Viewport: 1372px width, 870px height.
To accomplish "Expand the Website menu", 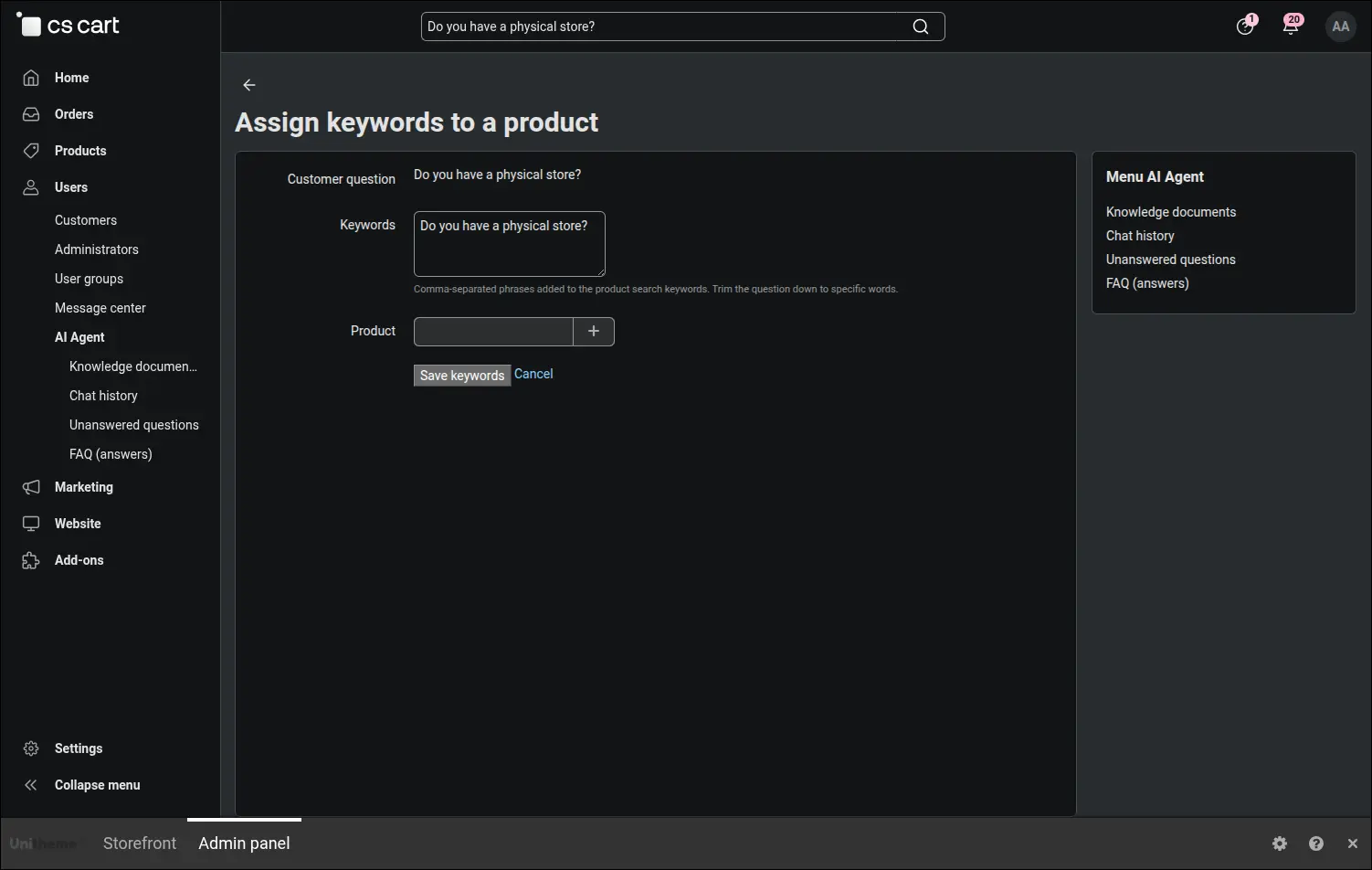I will (x=78, y=524).
